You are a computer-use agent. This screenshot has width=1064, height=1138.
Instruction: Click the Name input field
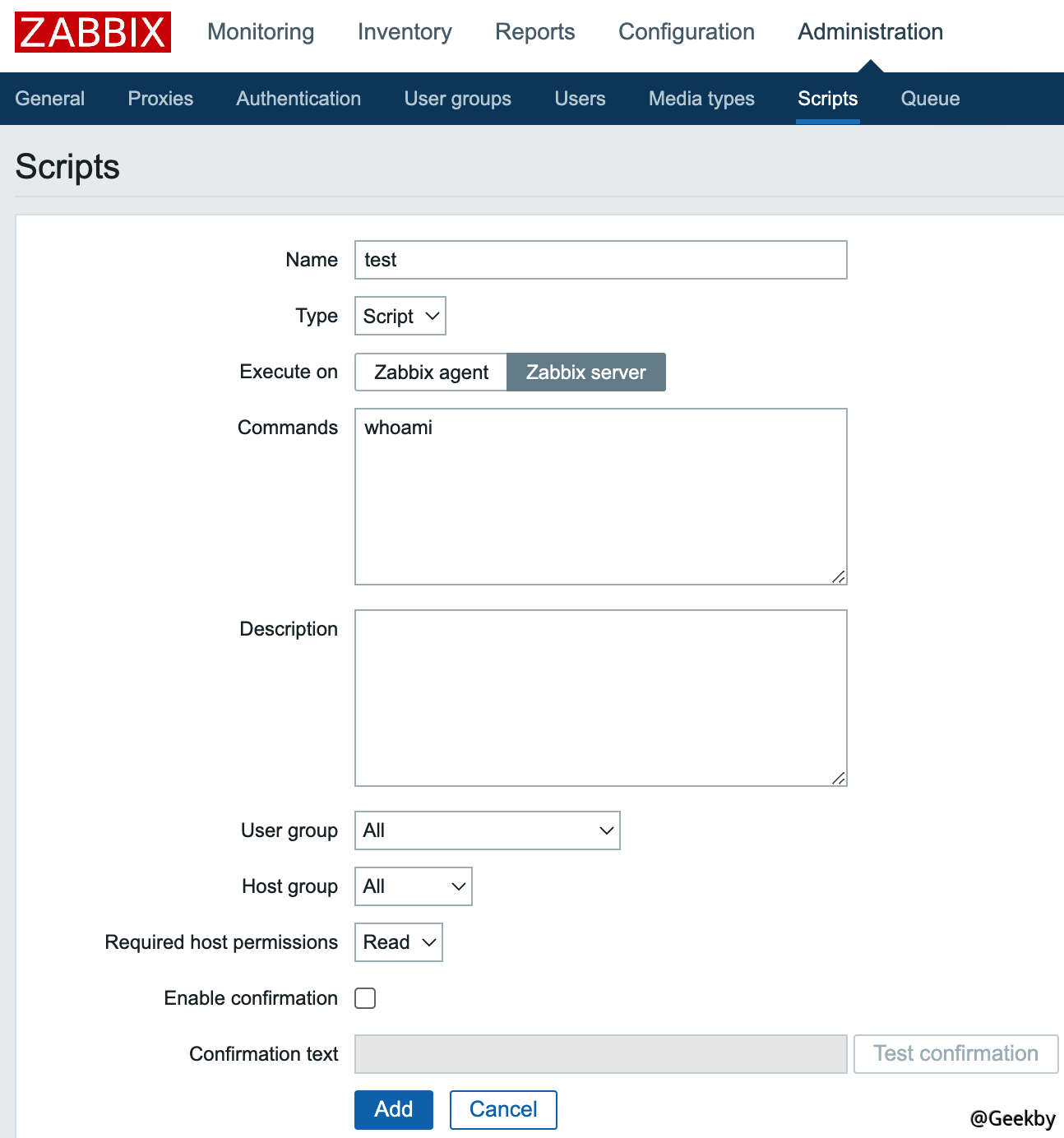pos(600,260)
